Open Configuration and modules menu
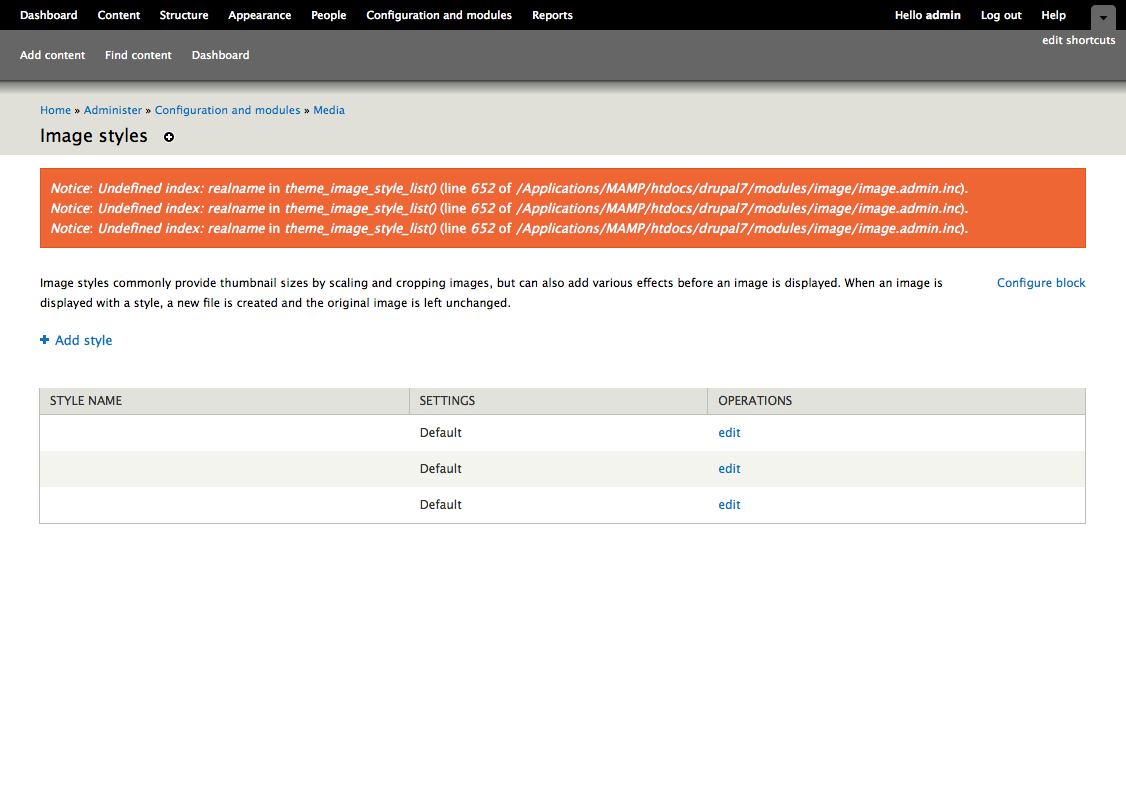 pyautogui.click(x=439, y=15)
